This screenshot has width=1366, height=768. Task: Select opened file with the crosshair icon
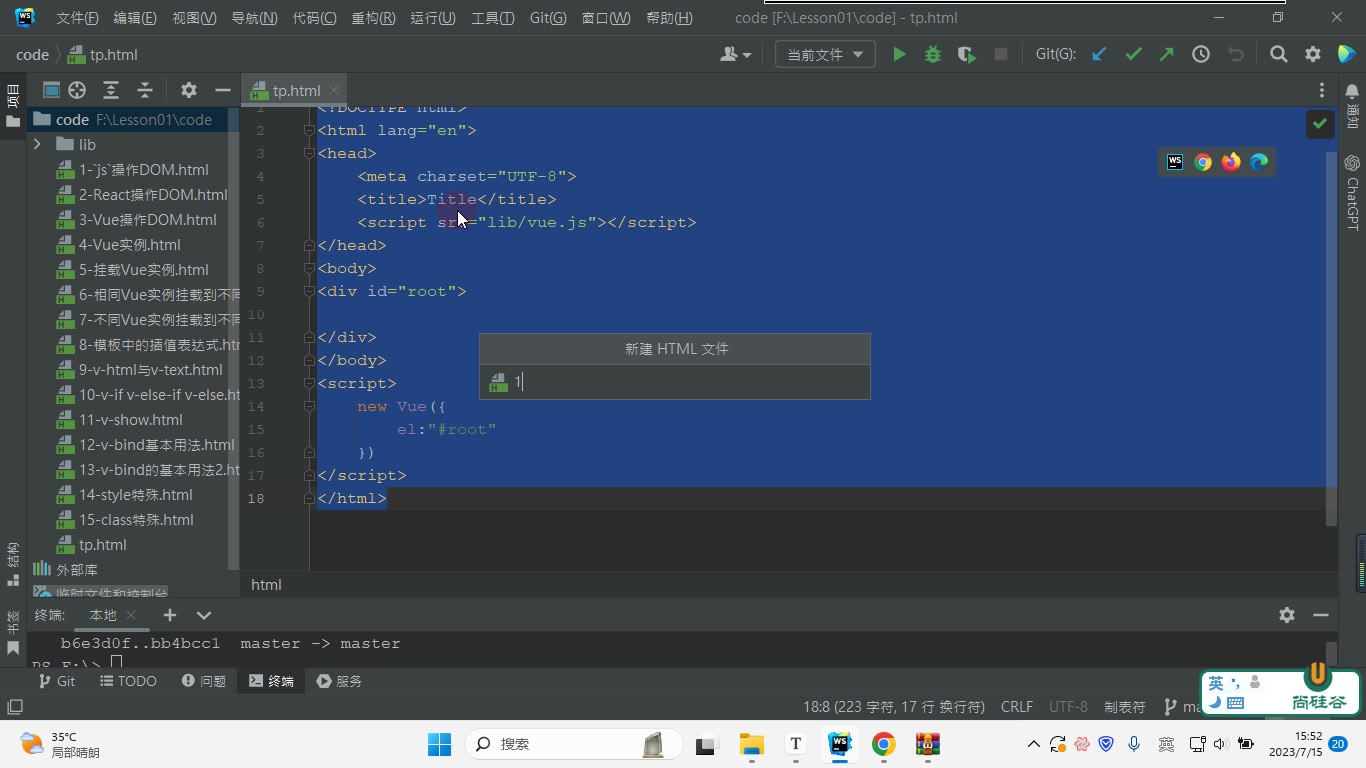(x=77, y=90)
